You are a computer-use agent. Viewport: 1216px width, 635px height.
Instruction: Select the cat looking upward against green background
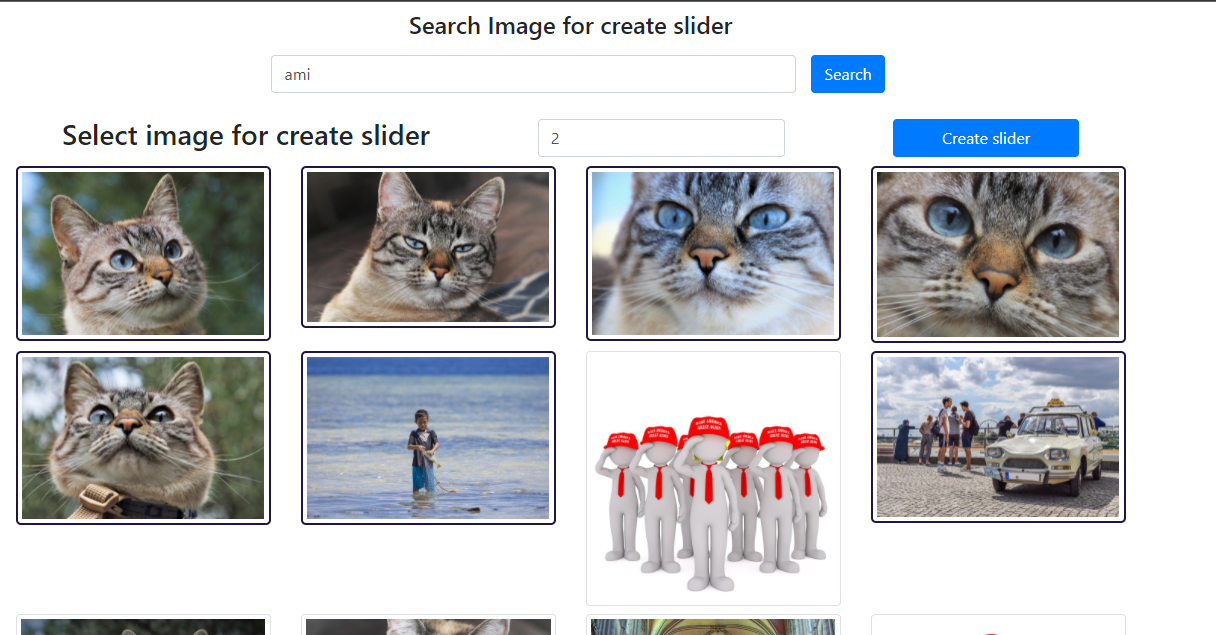(x=143, y=253)
